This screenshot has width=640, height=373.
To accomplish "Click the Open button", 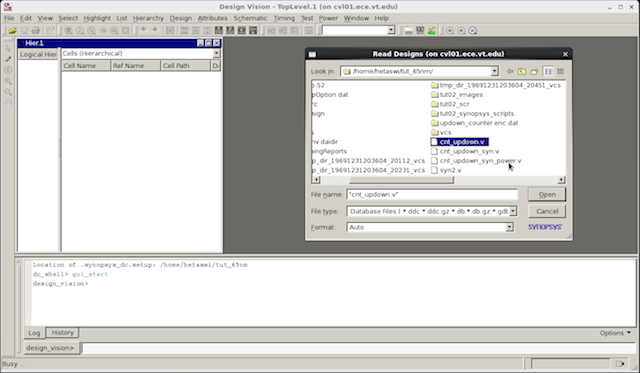I will pos(547,195).
